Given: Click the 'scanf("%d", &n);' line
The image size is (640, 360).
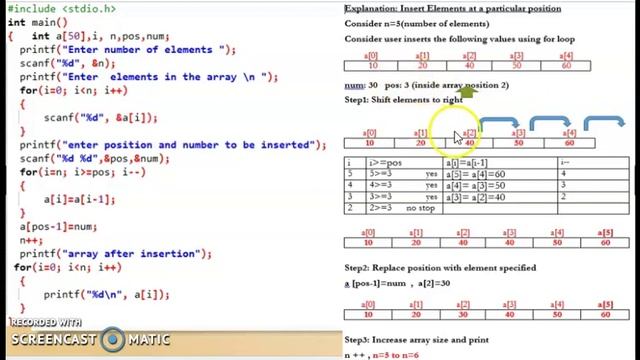Looking at the screenshot, I should [68, 63].
